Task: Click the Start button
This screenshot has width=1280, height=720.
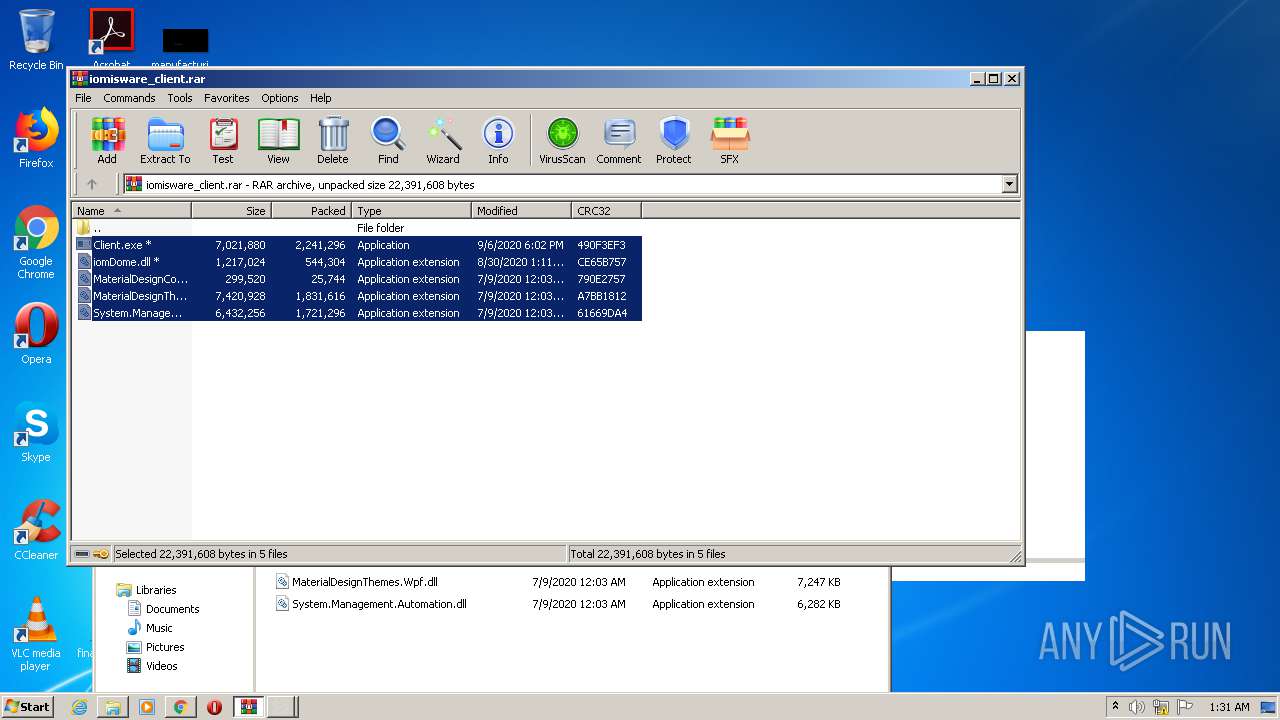Action: (x=28, y=706)
